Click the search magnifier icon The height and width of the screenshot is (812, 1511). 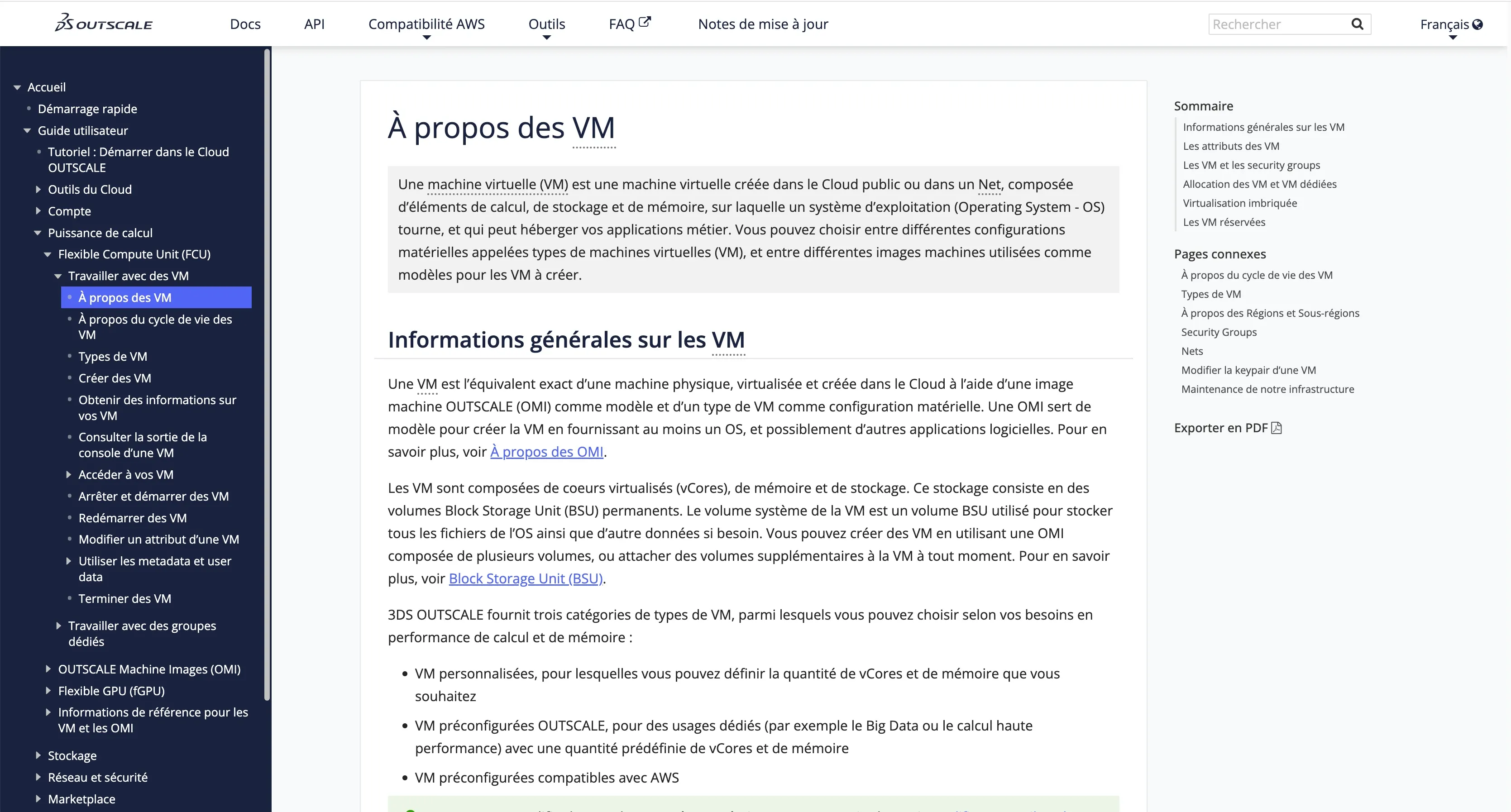tap(1357, 24)
